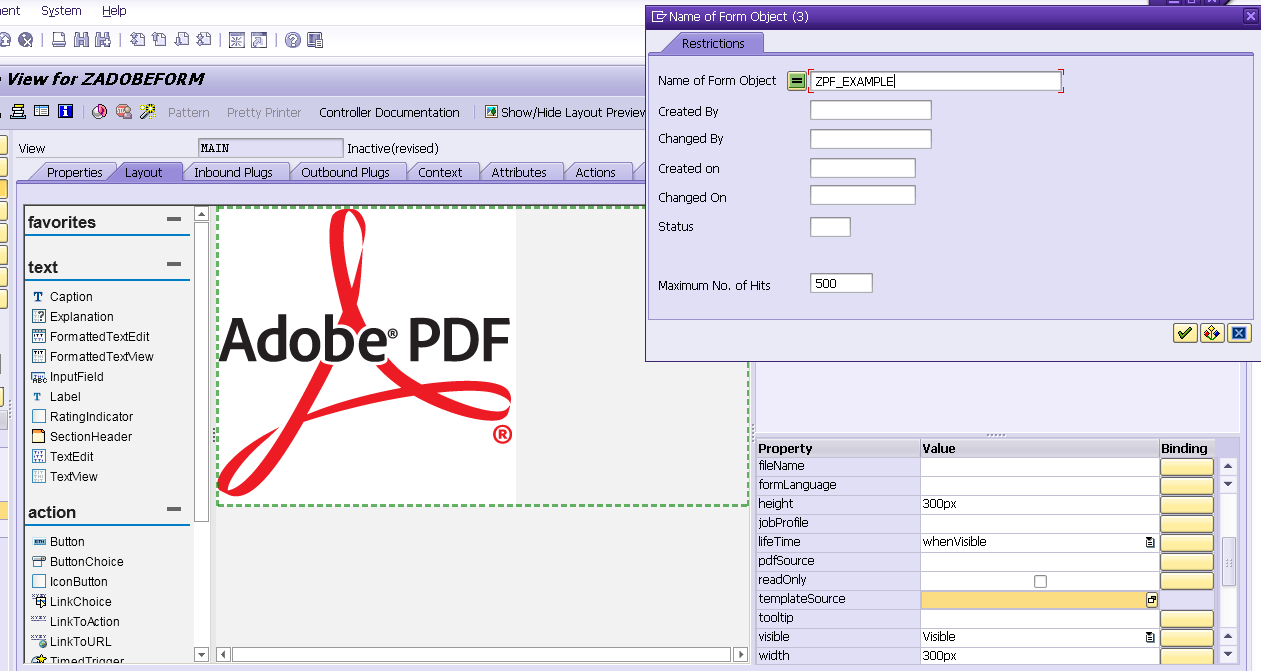Open the System menu

point(61,10)
